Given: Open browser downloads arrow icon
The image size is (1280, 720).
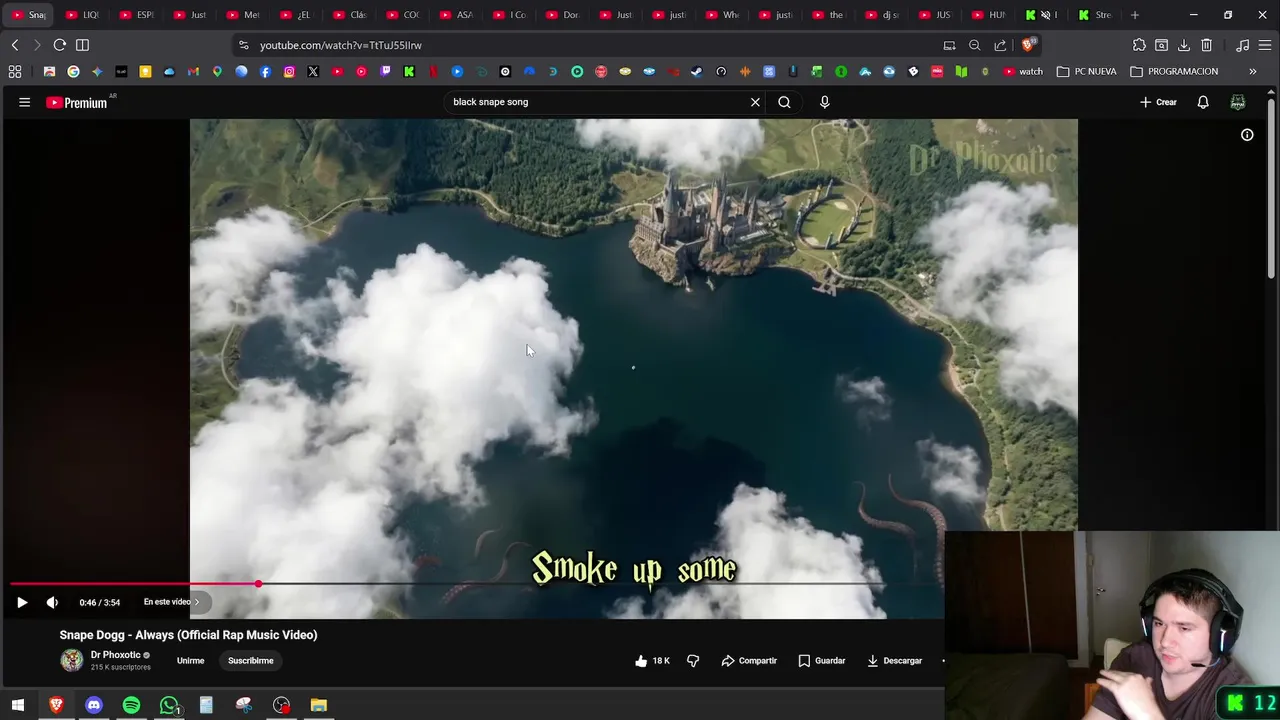Looking at the screenshot, I should (x=1184, y=45).
